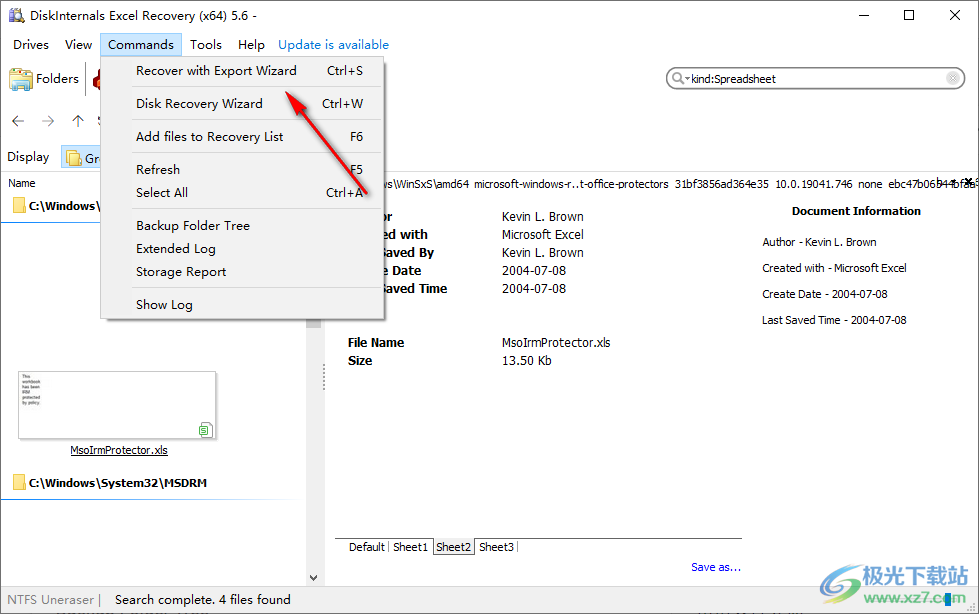Open the Tools menu

point(205,45)
